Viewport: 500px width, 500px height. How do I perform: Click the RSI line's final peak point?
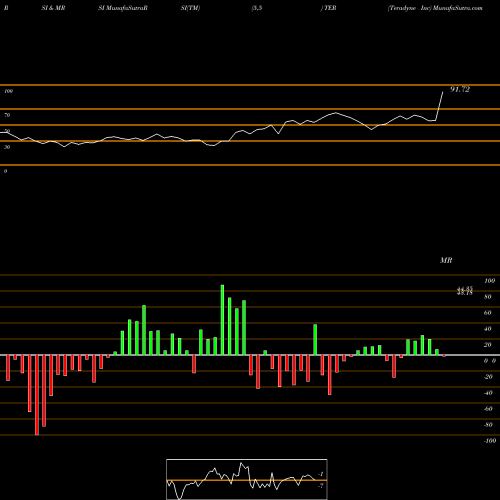click(x=443, y=92)
